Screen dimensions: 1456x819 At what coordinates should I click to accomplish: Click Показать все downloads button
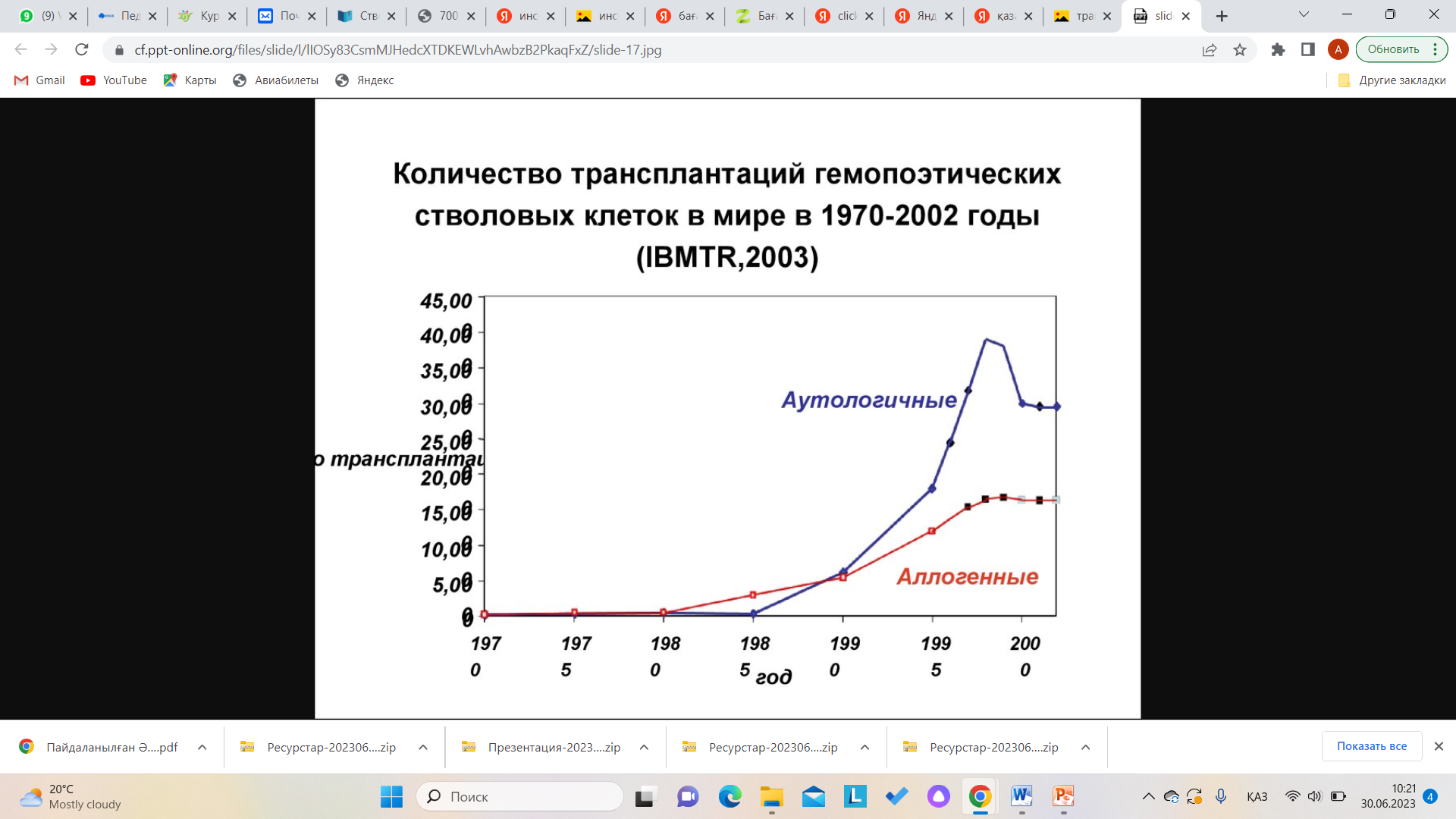(1371, 746)
